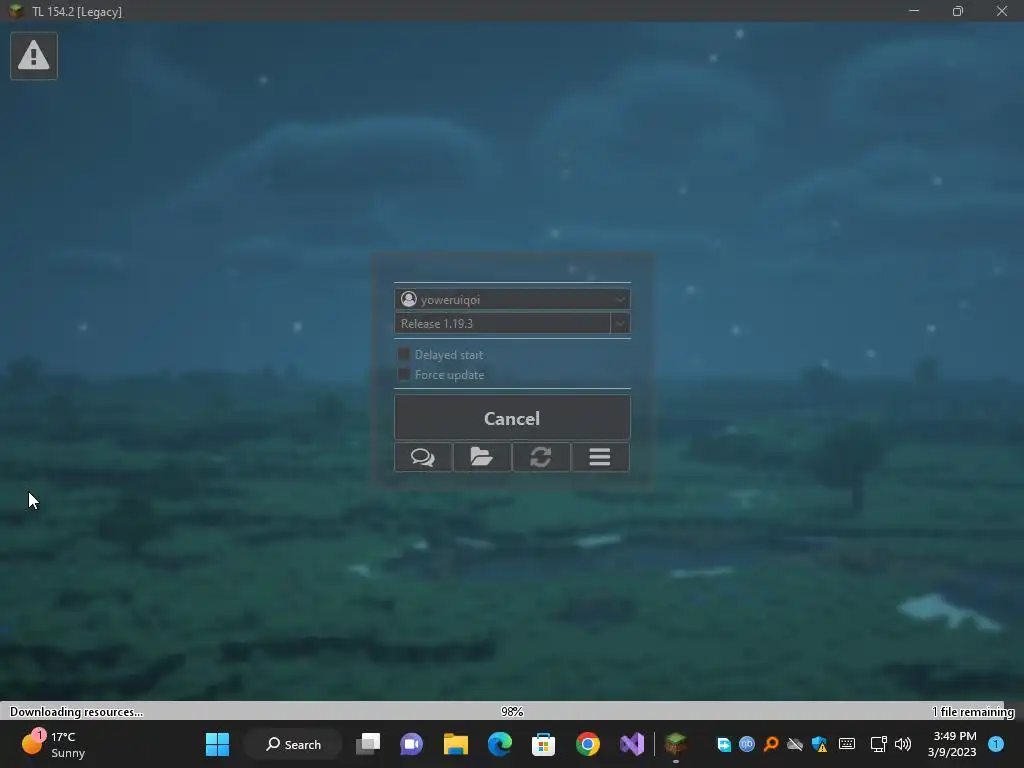This screenshot has height=768, width=1024.
Task: Open the taskbar Search box
Action: [293, 744]
